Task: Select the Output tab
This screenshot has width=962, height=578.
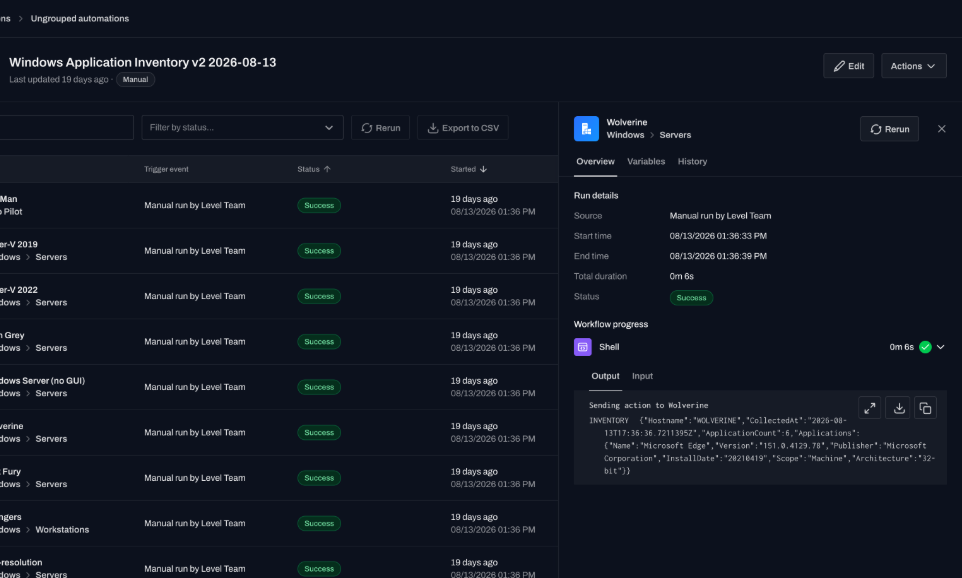Action: tap(605, 376)
